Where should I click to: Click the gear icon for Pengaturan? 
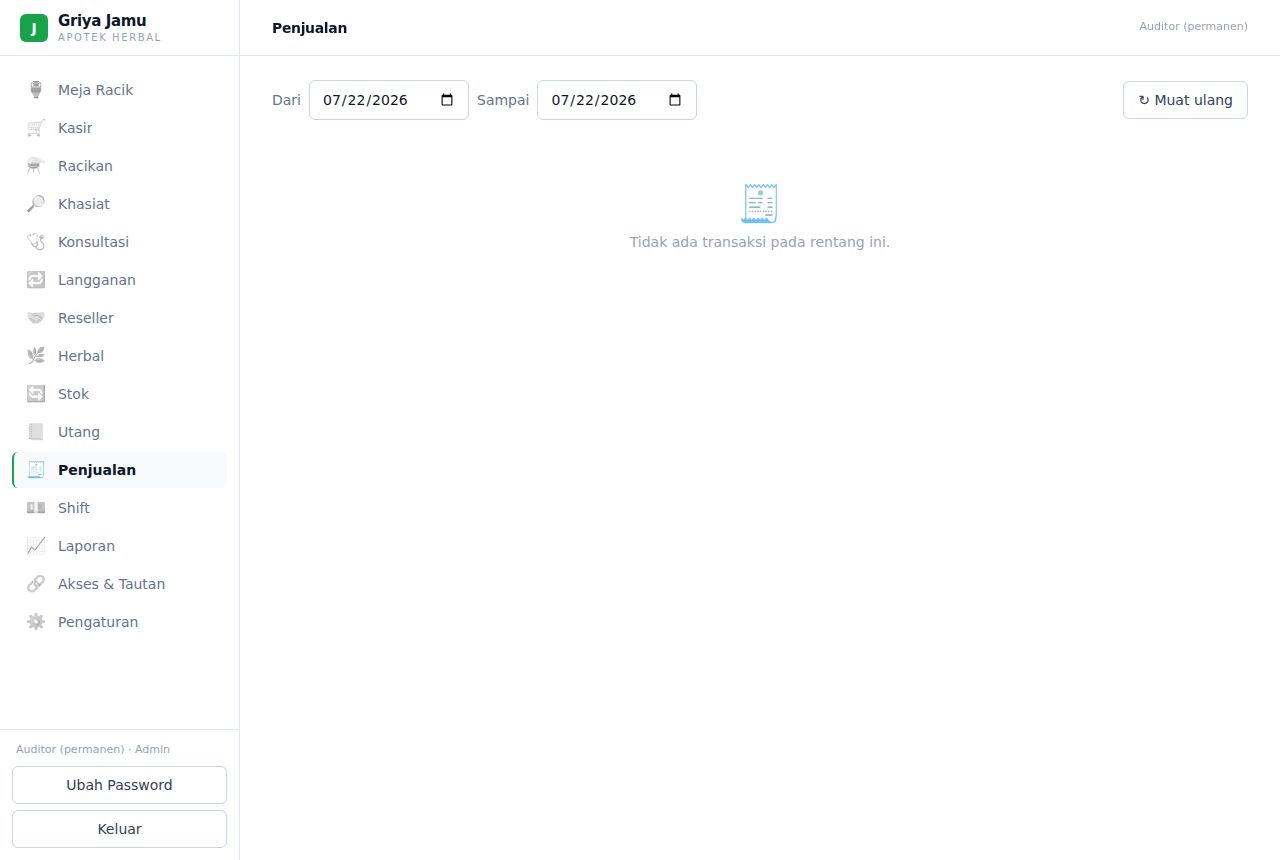[36, 622]
